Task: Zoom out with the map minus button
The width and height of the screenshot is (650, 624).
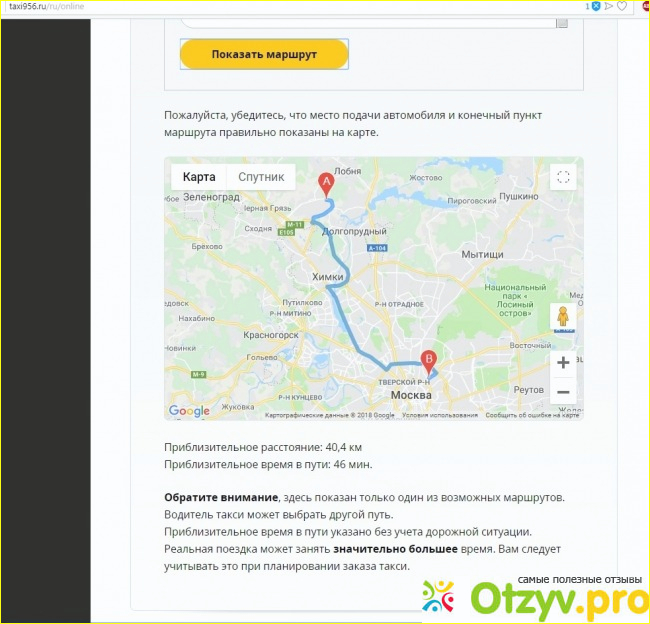Action: pos(563,392)
